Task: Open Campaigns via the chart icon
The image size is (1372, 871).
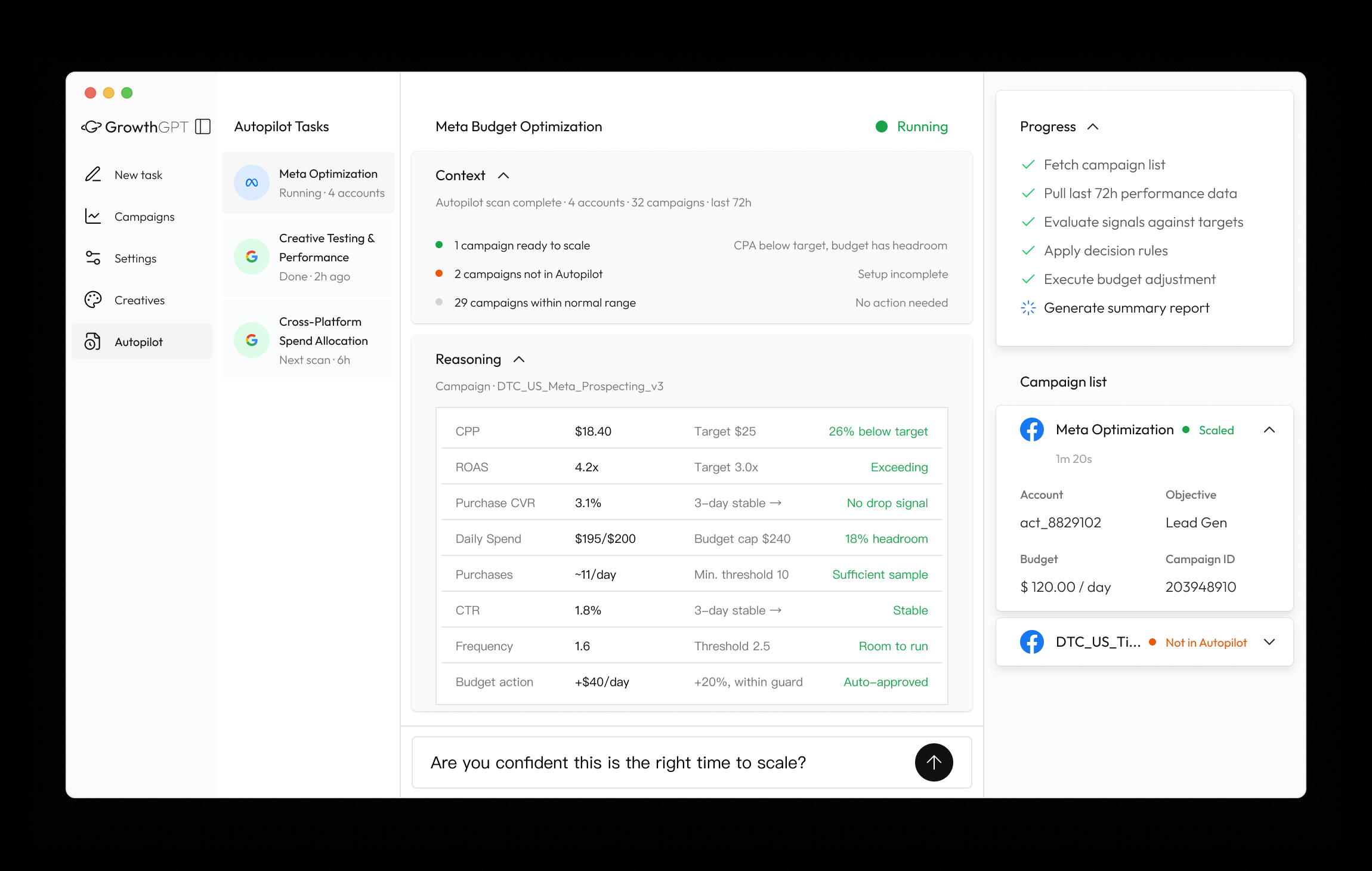Action: (93, 216)
